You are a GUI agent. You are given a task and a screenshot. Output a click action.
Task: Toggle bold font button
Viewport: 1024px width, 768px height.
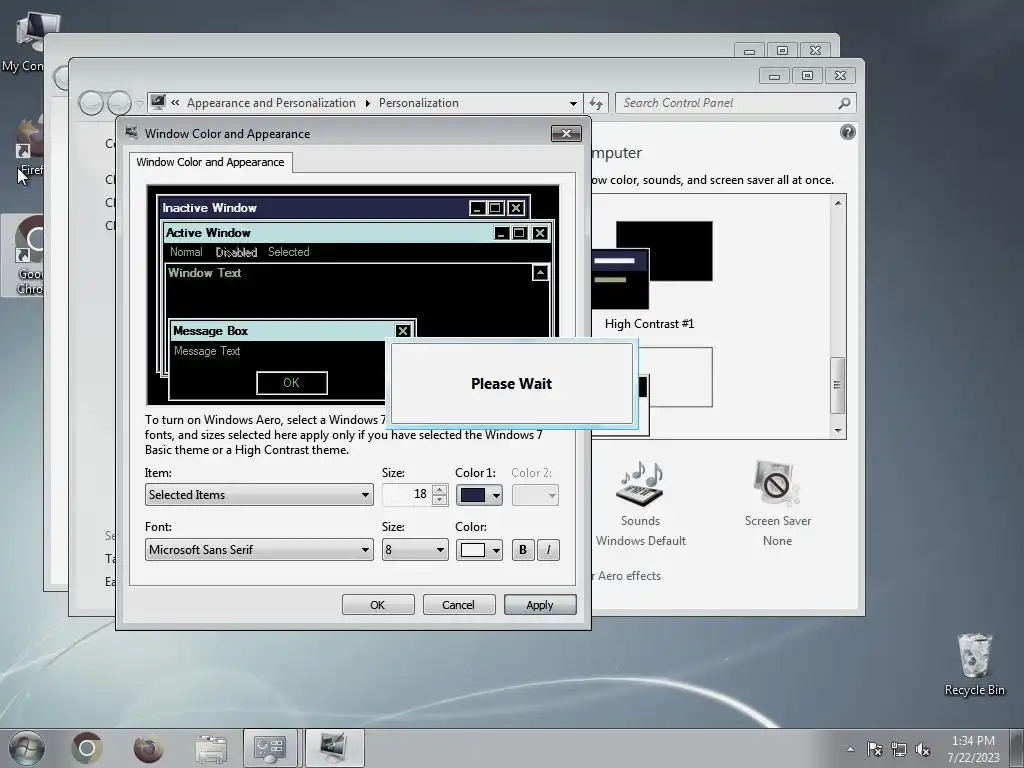(522, 550)
